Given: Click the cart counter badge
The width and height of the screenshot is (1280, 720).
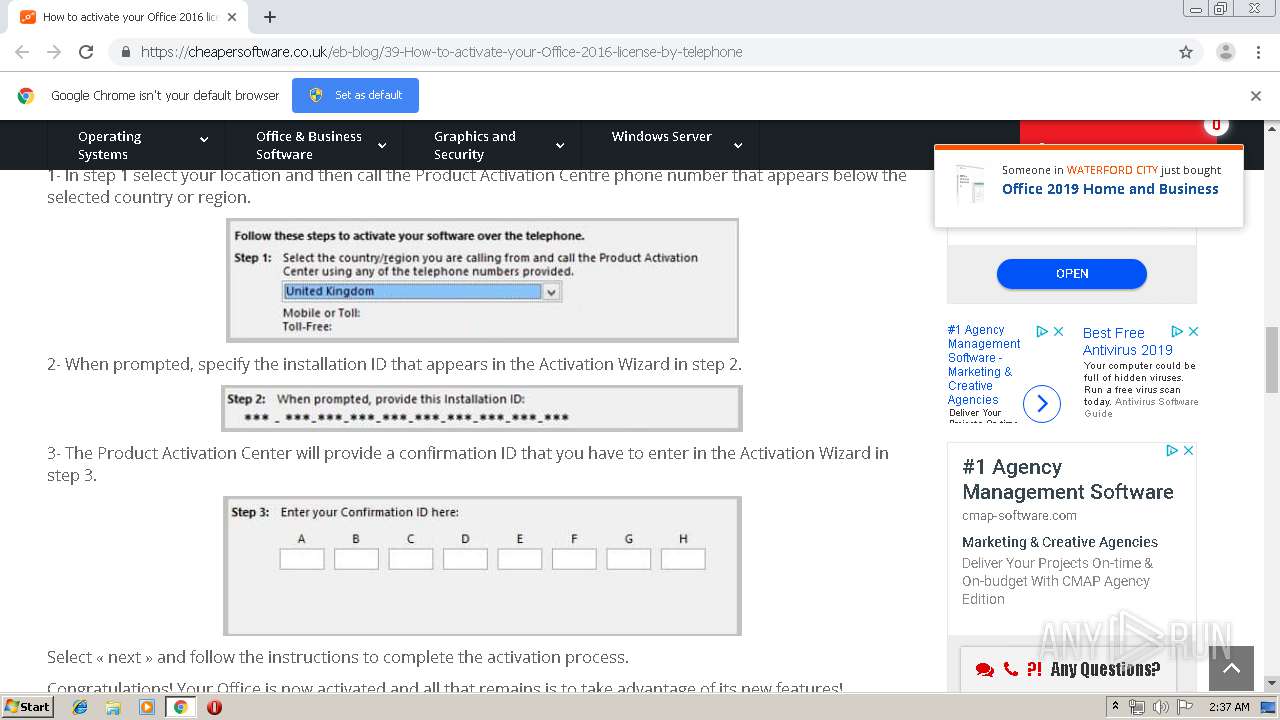Looking at the screenshot, I should [1216, 125].
